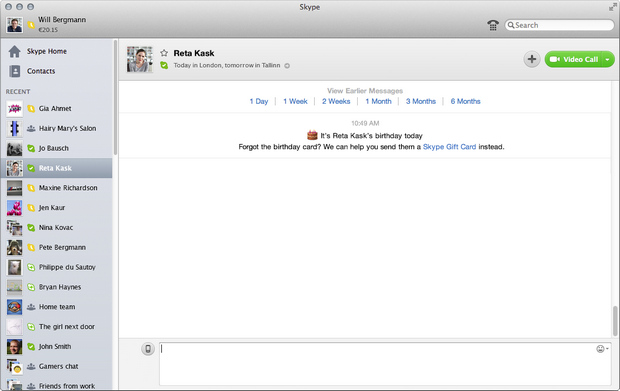
Task: Add people with the plus button
Action: (x=532, y=59)
